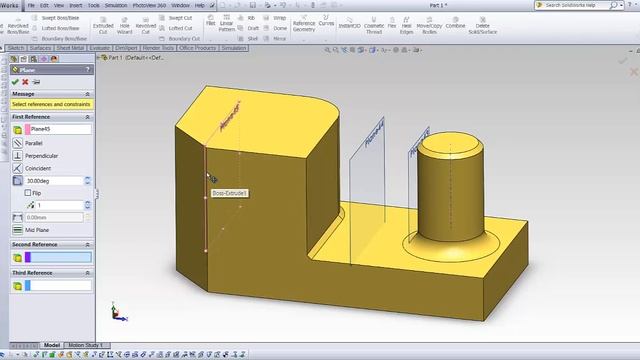This screenshot has width=640, height=360.
Task: Click the Boundary Cut button
Action: point(180,38)
